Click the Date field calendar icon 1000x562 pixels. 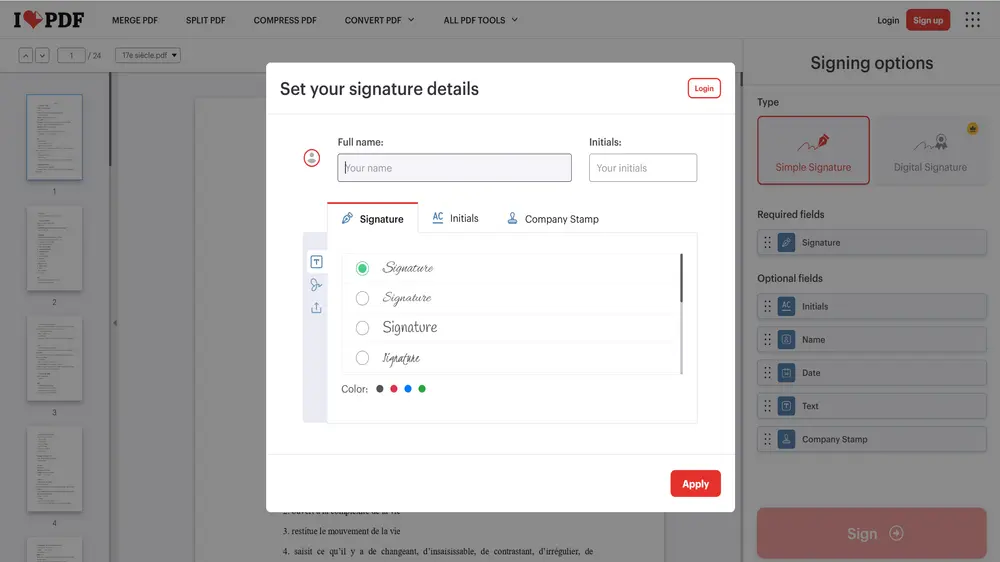click(x=786, y=373)
